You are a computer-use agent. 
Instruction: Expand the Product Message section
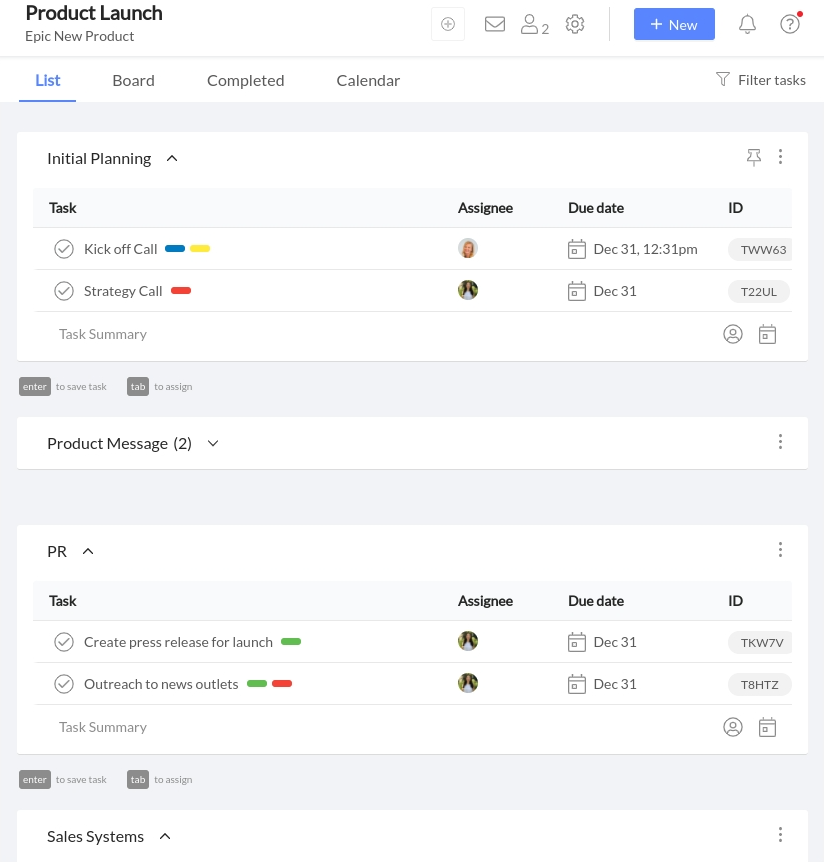click(212, 443)
